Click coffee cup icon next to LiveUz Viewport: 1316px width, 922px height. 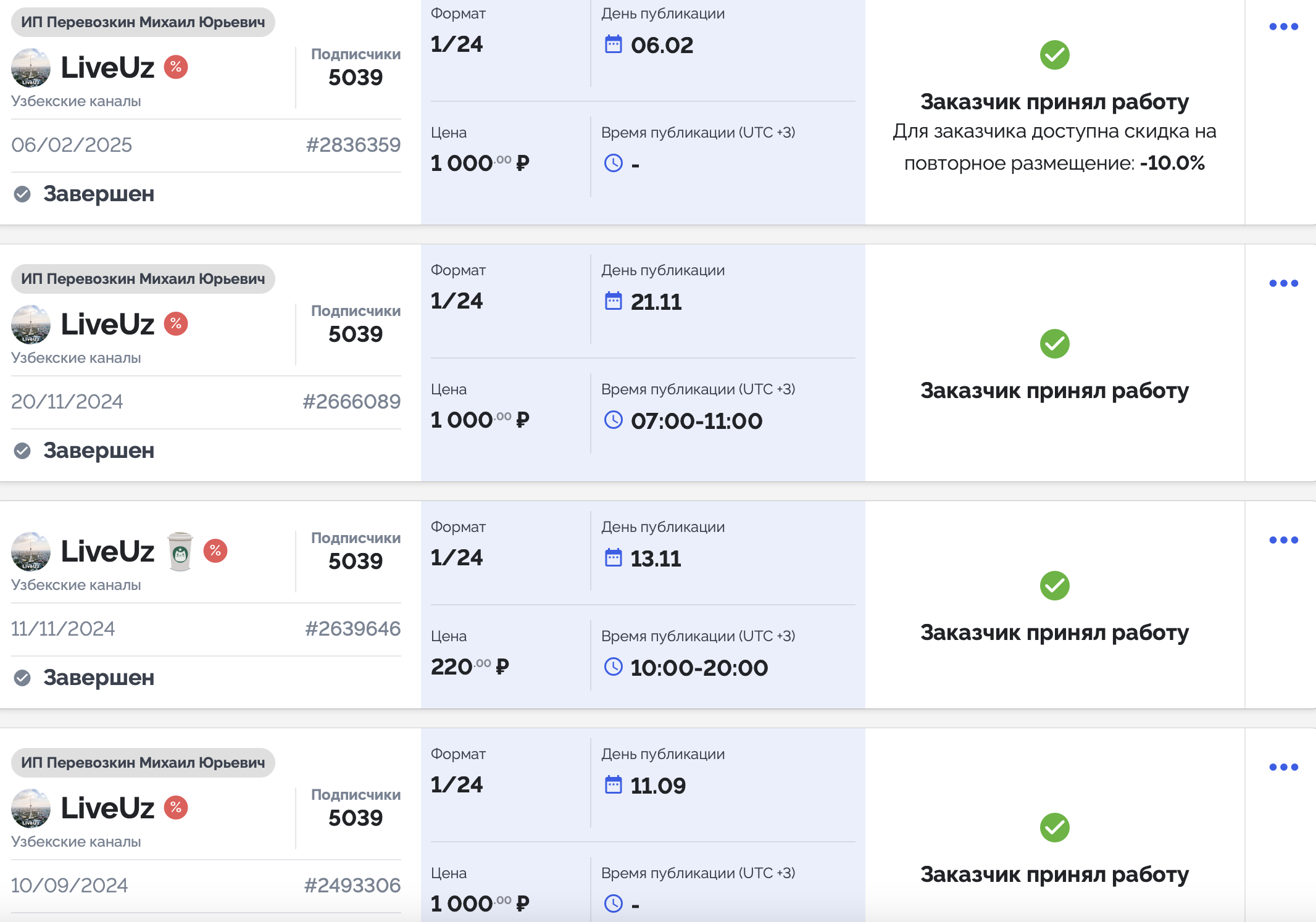[180, 551]
